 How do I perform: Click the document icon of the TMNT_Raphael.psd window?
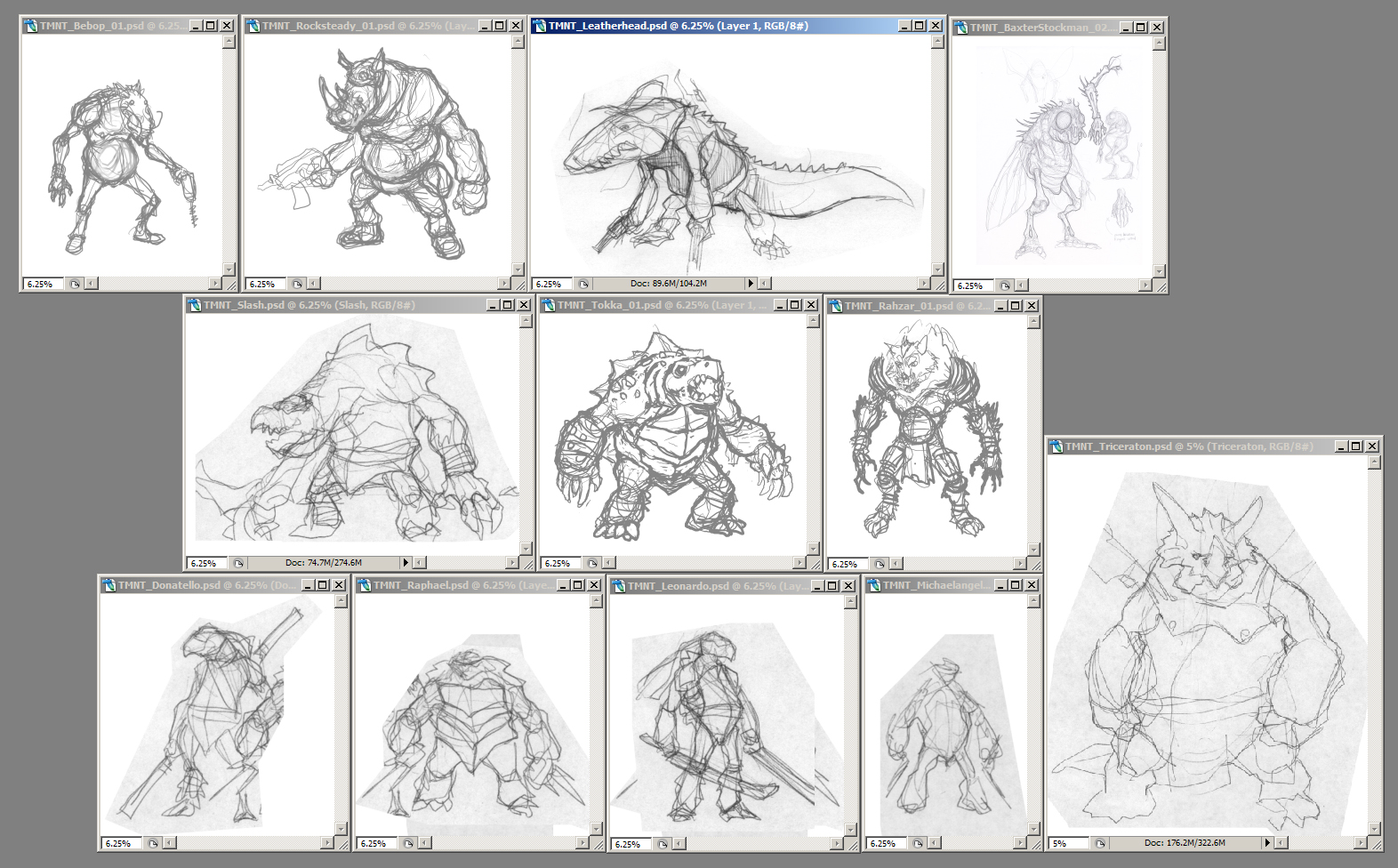tap(365, 585)
